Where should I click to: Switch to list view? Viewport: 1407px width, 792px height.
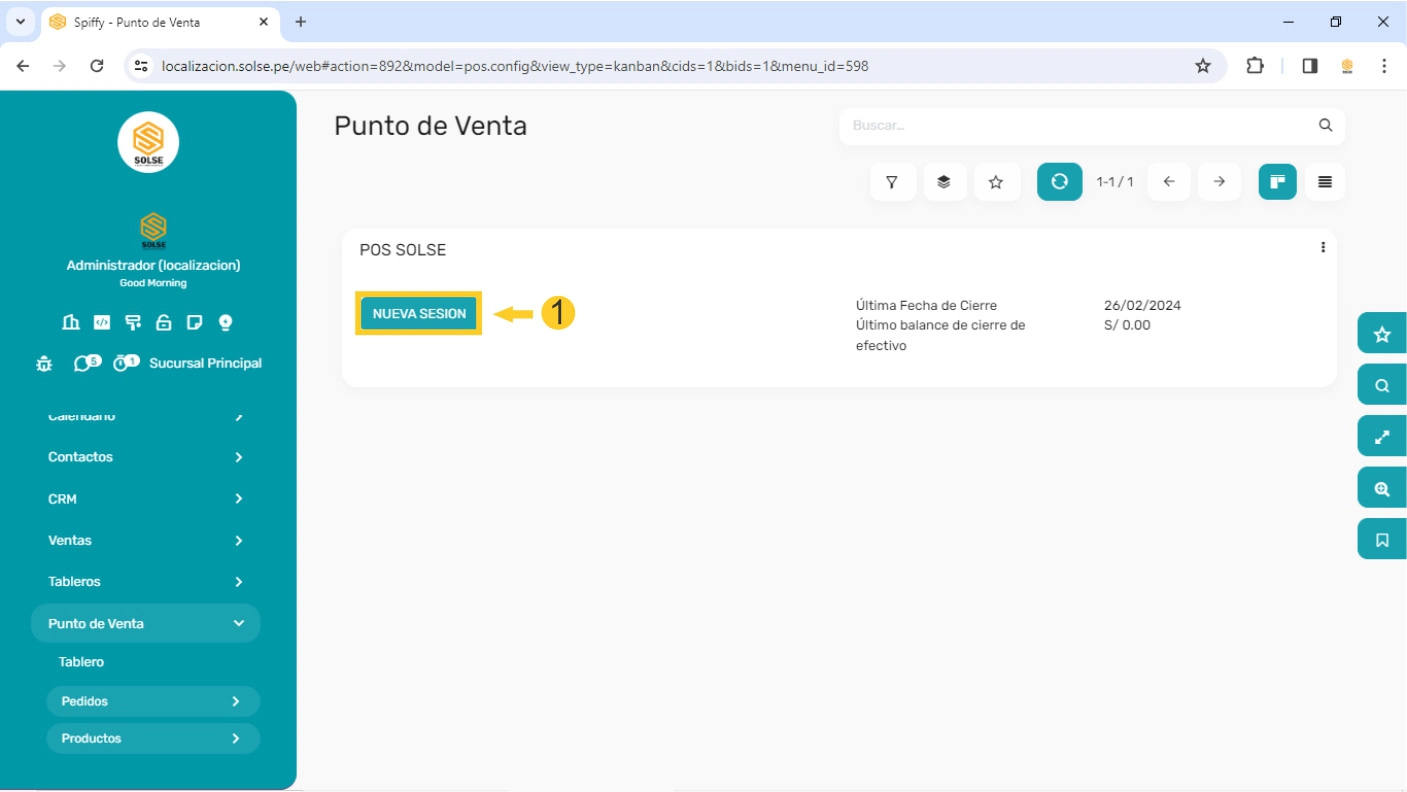click(x=1325, y=182)
